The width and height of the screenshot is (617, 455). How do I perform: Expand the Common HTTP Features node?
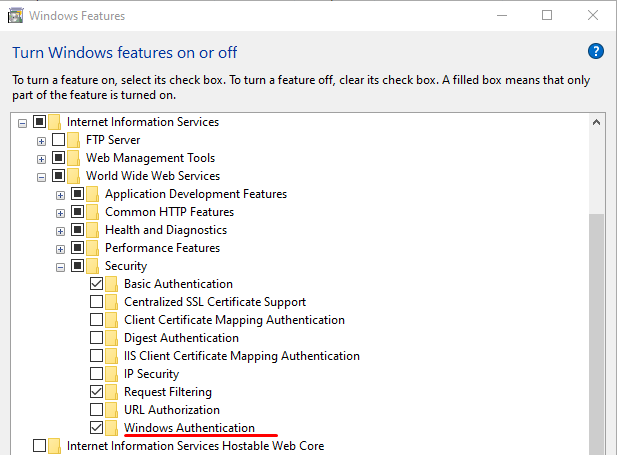(60, 213)
